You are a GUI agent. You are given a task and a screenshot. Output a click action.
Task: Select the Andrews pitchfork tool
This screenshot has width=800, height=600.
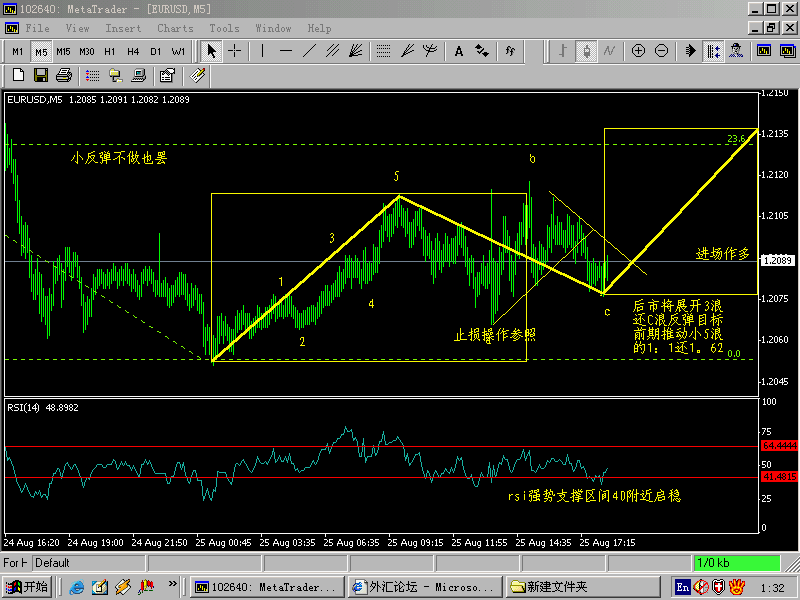(430, 51)
